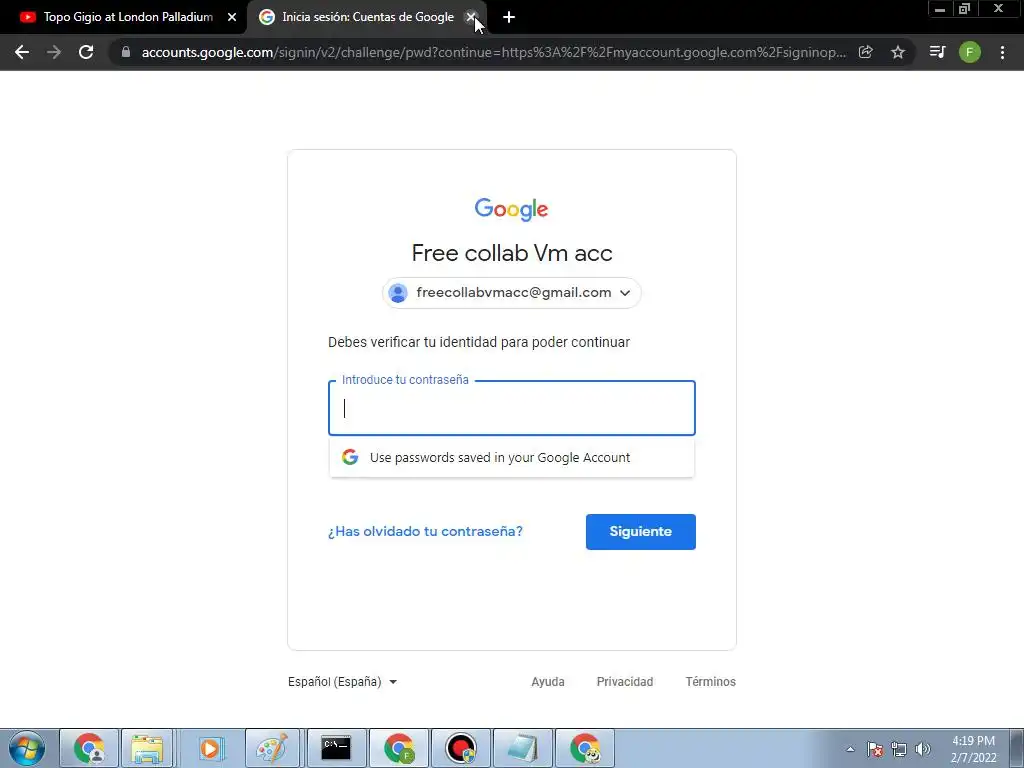The image size is (1024, 768).
Task: Click the browser forward arrow
Action: point(54,52)
